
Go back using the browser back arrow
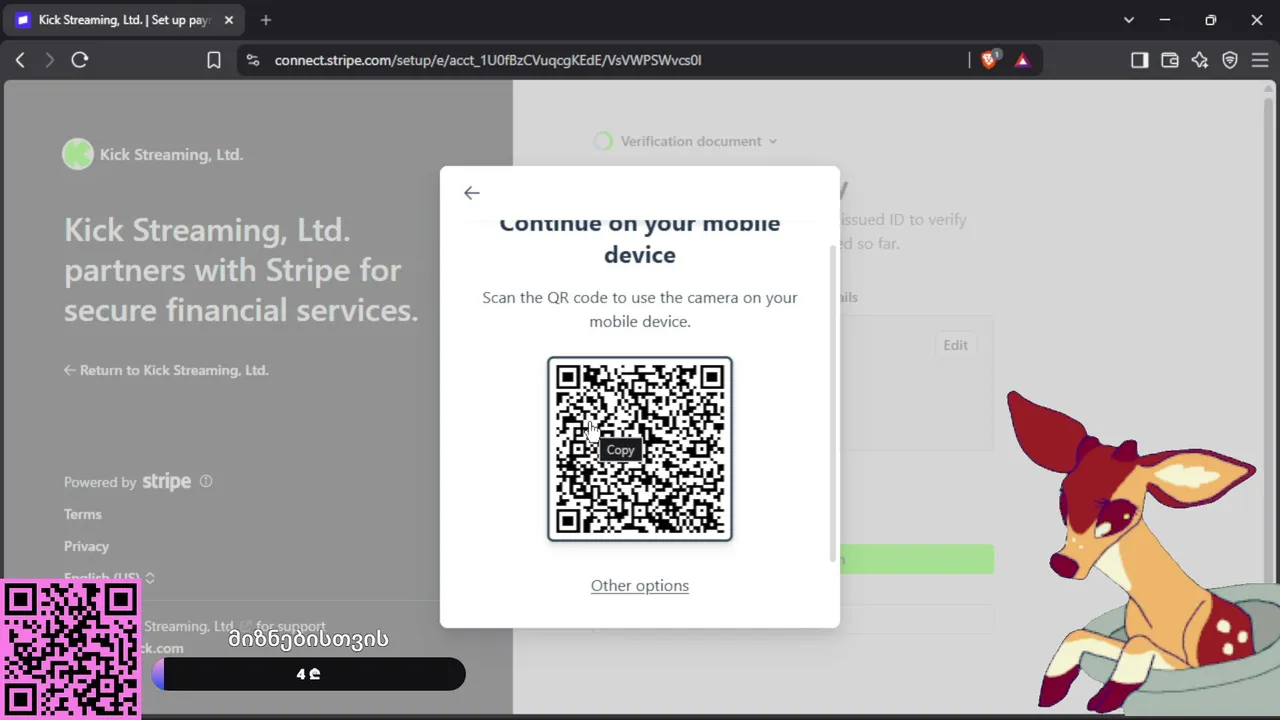(x=20, y=60)
